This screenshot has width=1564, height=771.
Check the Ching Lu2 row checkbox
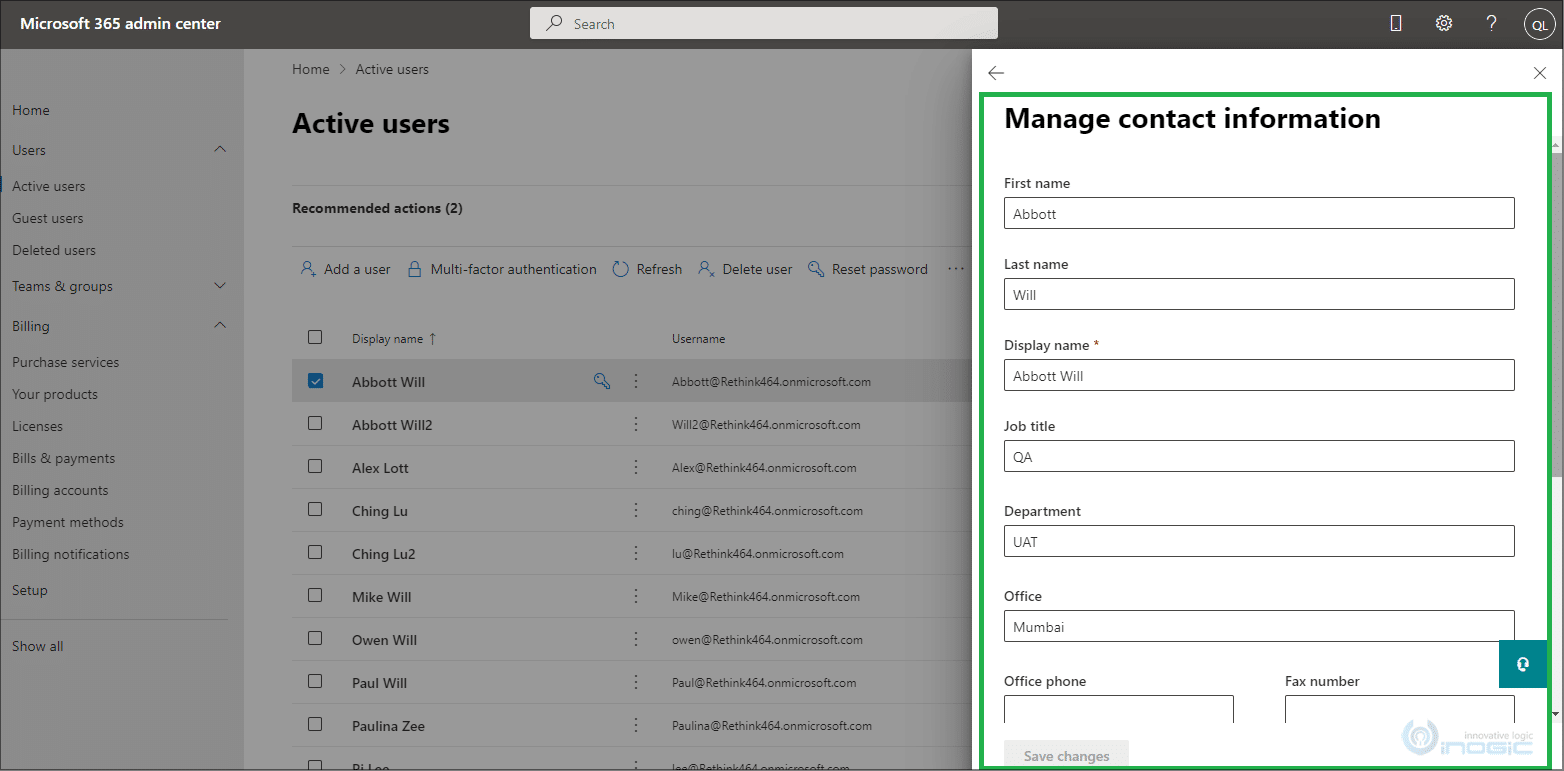[315, 552]
